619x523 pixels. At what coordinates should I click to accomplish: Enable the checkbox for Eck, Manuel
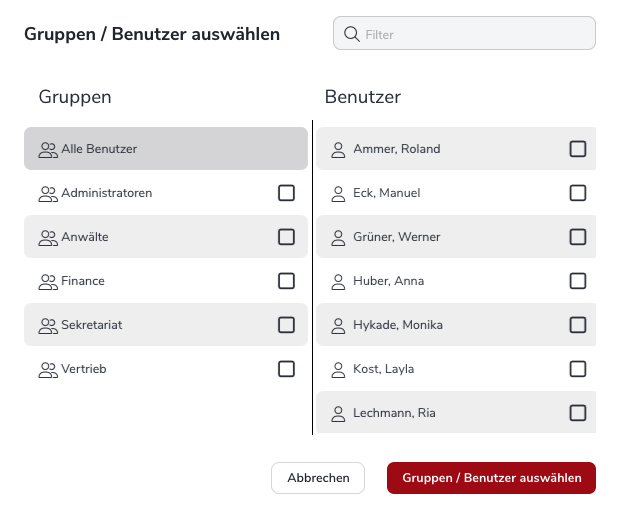578,193
